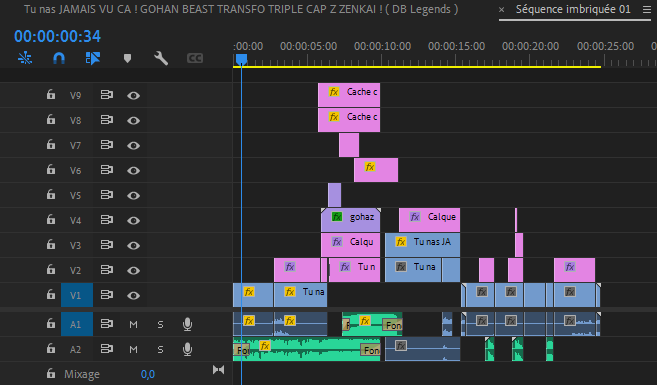Hide V9 track output with eye
Image resolution: width=657 pixels, height=385 pixels.
133,96
